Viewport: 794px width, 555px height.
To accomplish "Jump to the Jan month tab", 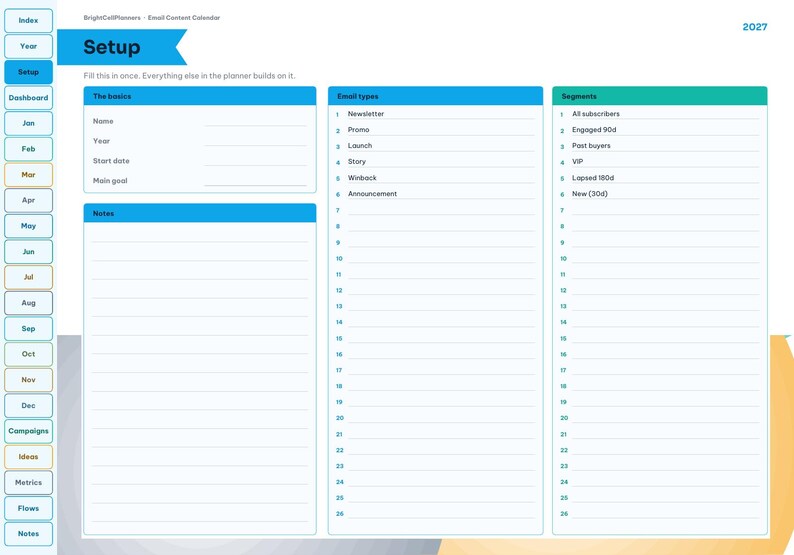I will (28, 123).
